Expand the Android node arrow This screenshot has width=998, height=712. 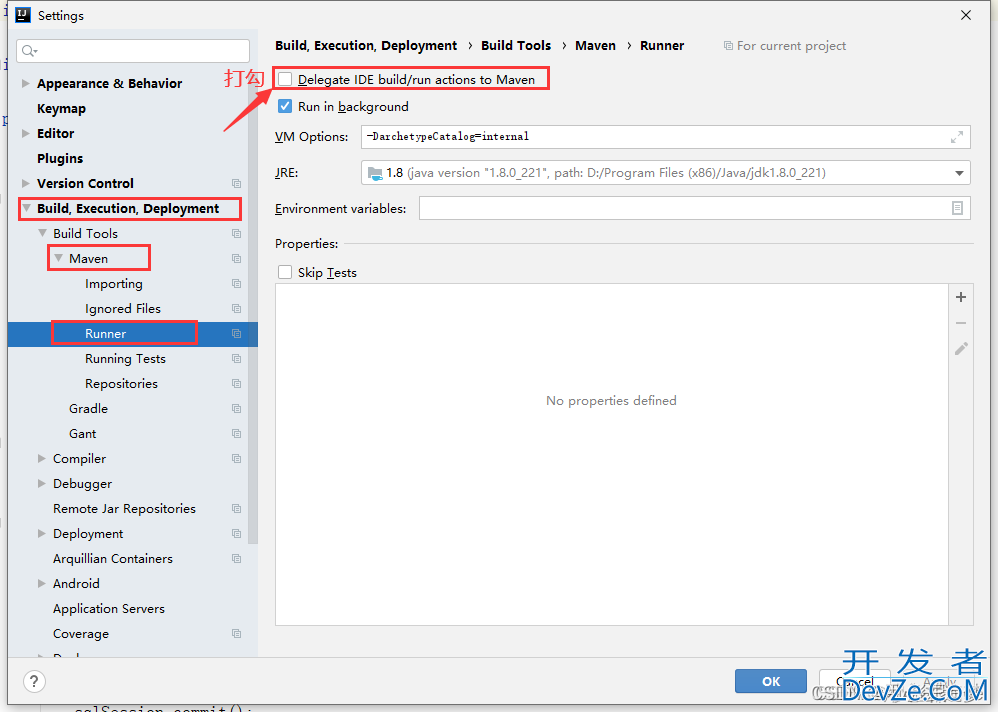(x=41, y=583)
